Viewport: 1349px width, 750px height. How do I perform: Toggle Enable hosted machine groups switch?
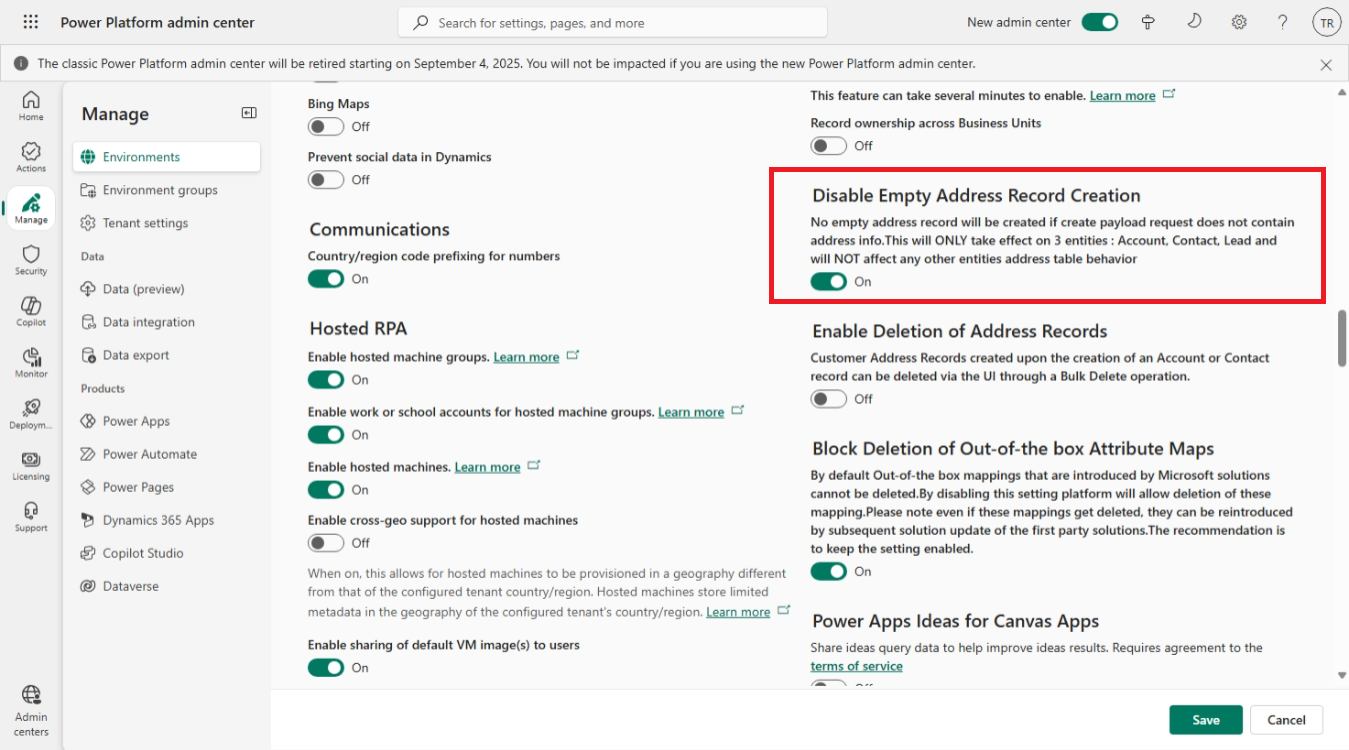pyautogui.click(x=326, y=380)
